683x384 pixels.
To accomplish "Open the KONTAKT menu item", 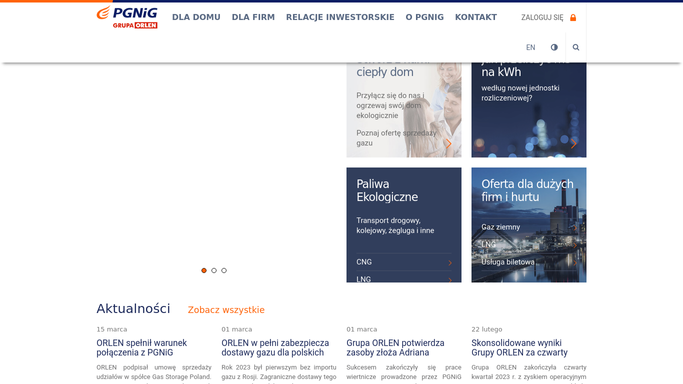I will pos(476,17).
